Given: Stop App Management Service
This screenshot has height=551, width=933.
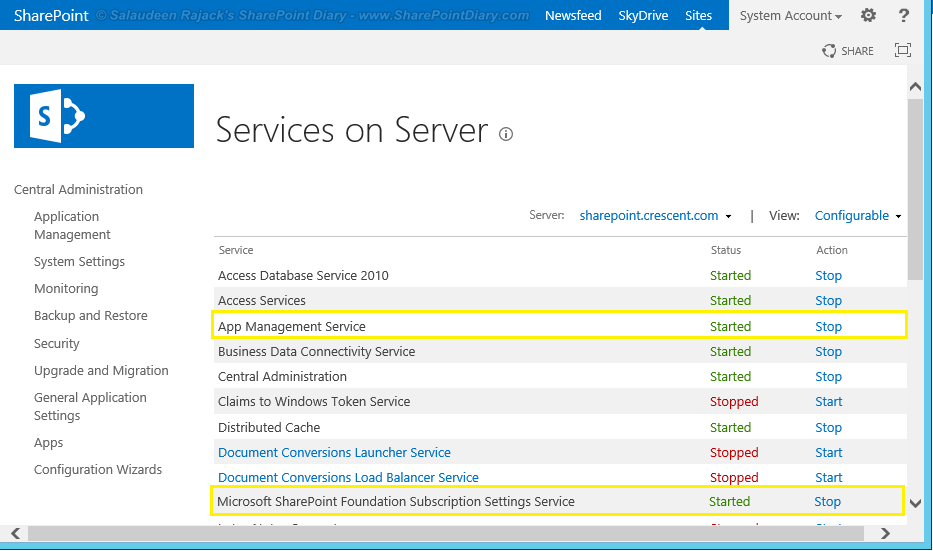Looking at the screenshot, I should [x=828, y=327].
